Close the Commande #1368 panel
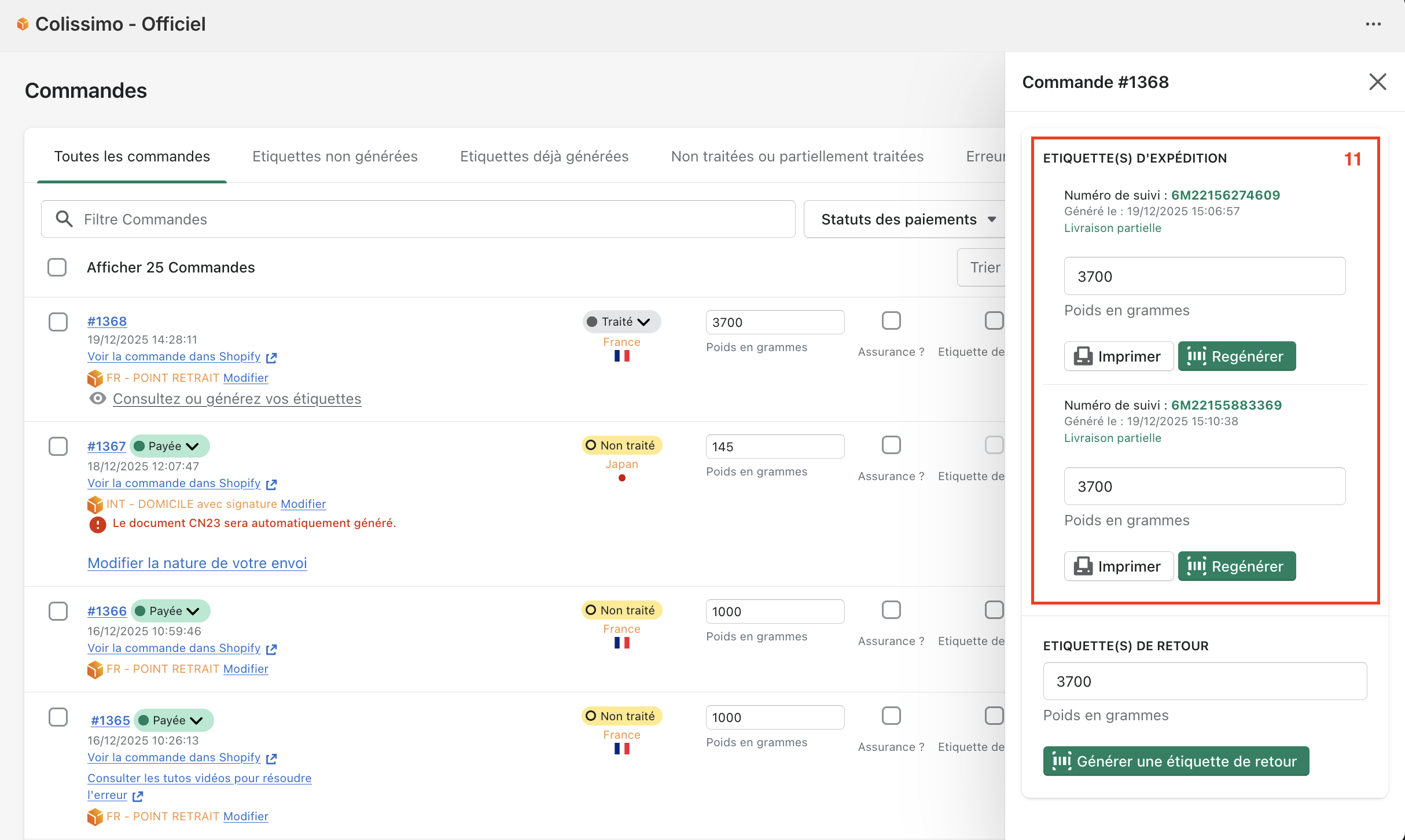1405x840 pixels. [x=1377, y=82]
